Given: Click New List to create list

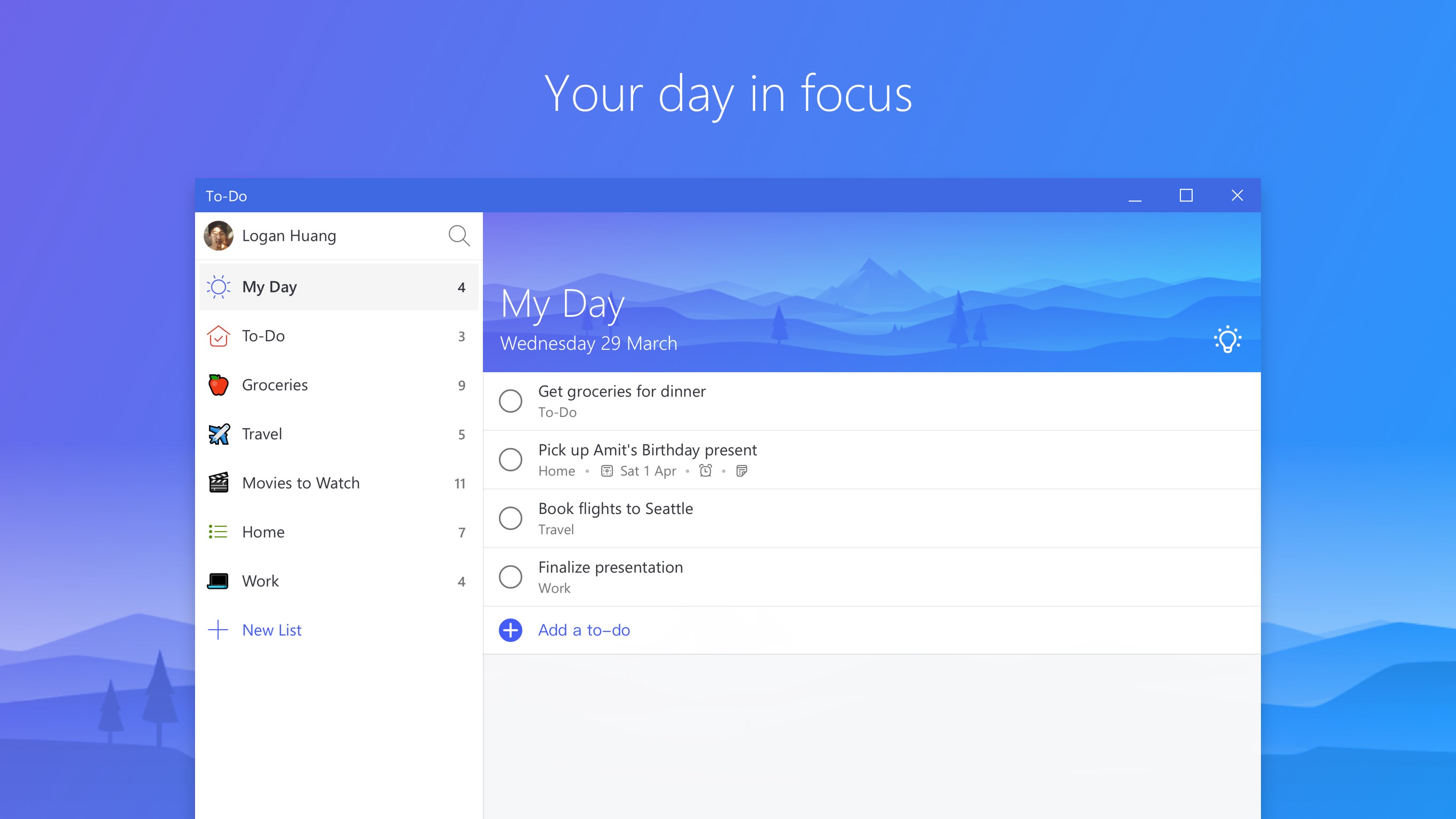Looking at the screenshot, I should pyautogui.click(x=269, y=629).
